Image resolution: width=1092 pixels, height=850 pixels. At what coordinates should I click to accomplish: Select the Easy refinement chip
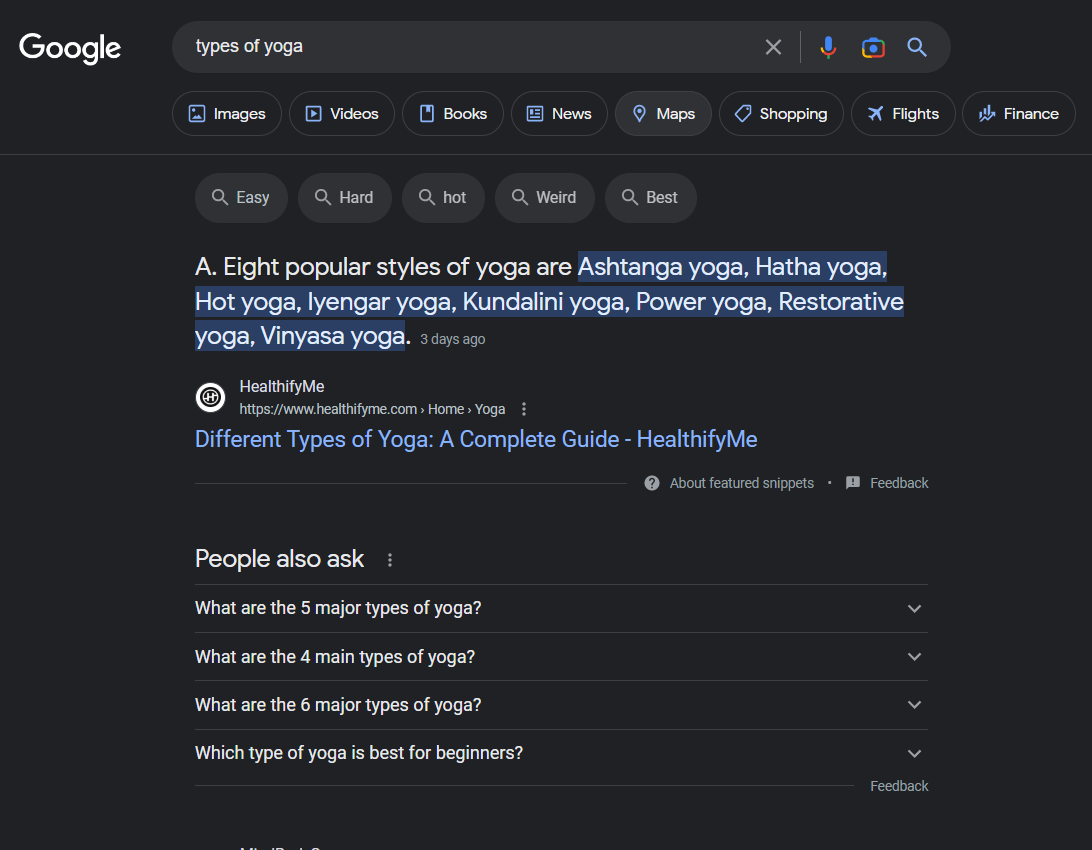(x=241, y=198)
